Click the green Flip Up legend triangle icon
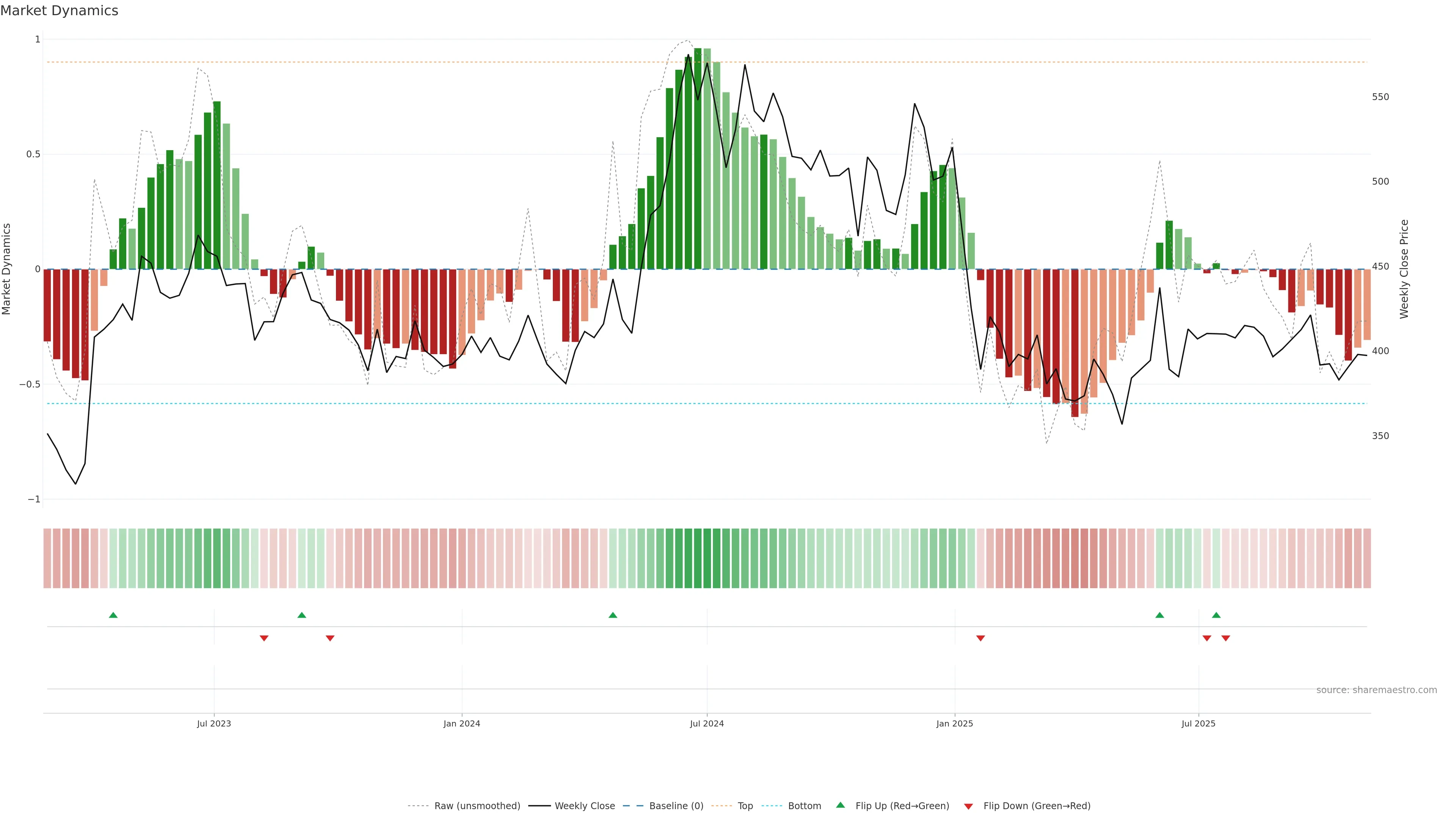This screenshot has width=1456, height=819. pos(841,805)
